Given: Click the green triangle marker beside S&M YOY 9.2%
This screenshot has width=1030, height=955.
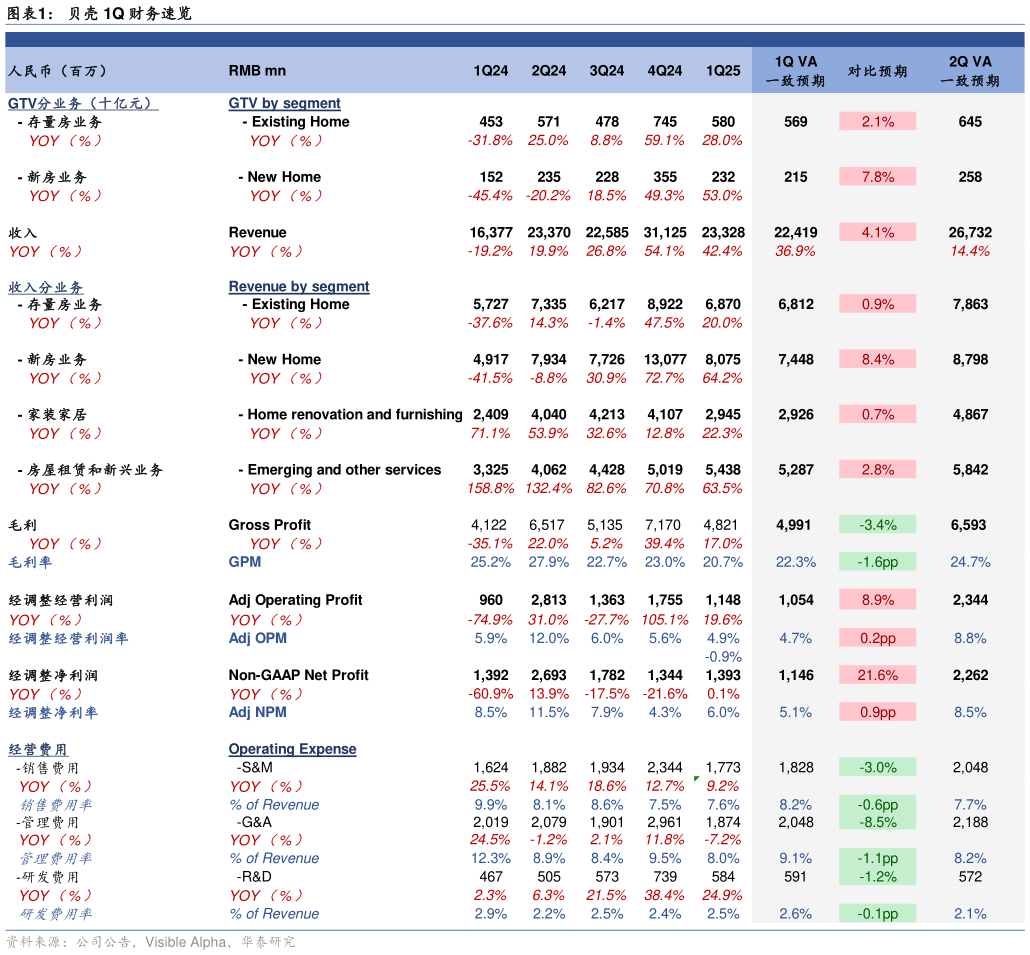Looking at the screenshot, I should 696,779.
